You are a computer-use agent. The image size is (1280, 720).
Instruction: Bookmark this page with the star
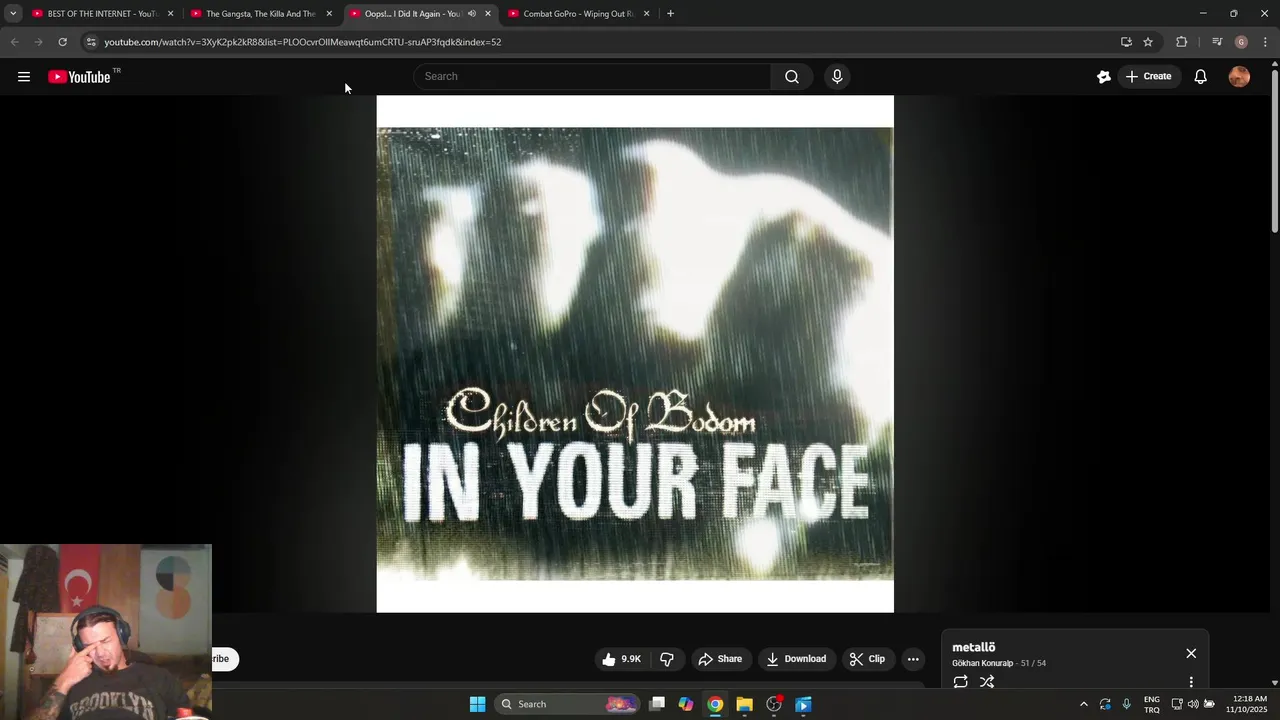pyautogui.click(x=1148, y=42)
